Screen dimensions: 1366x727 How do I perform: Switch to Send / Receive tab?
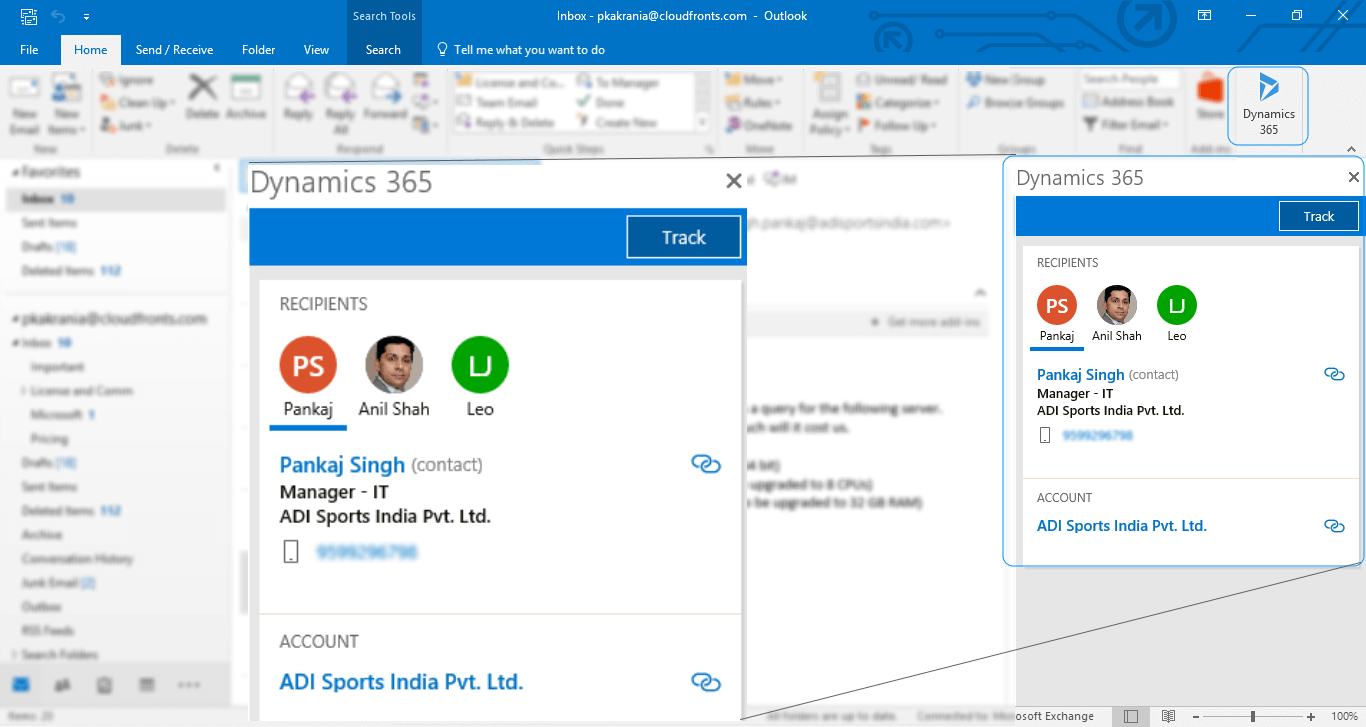point(174,50)
